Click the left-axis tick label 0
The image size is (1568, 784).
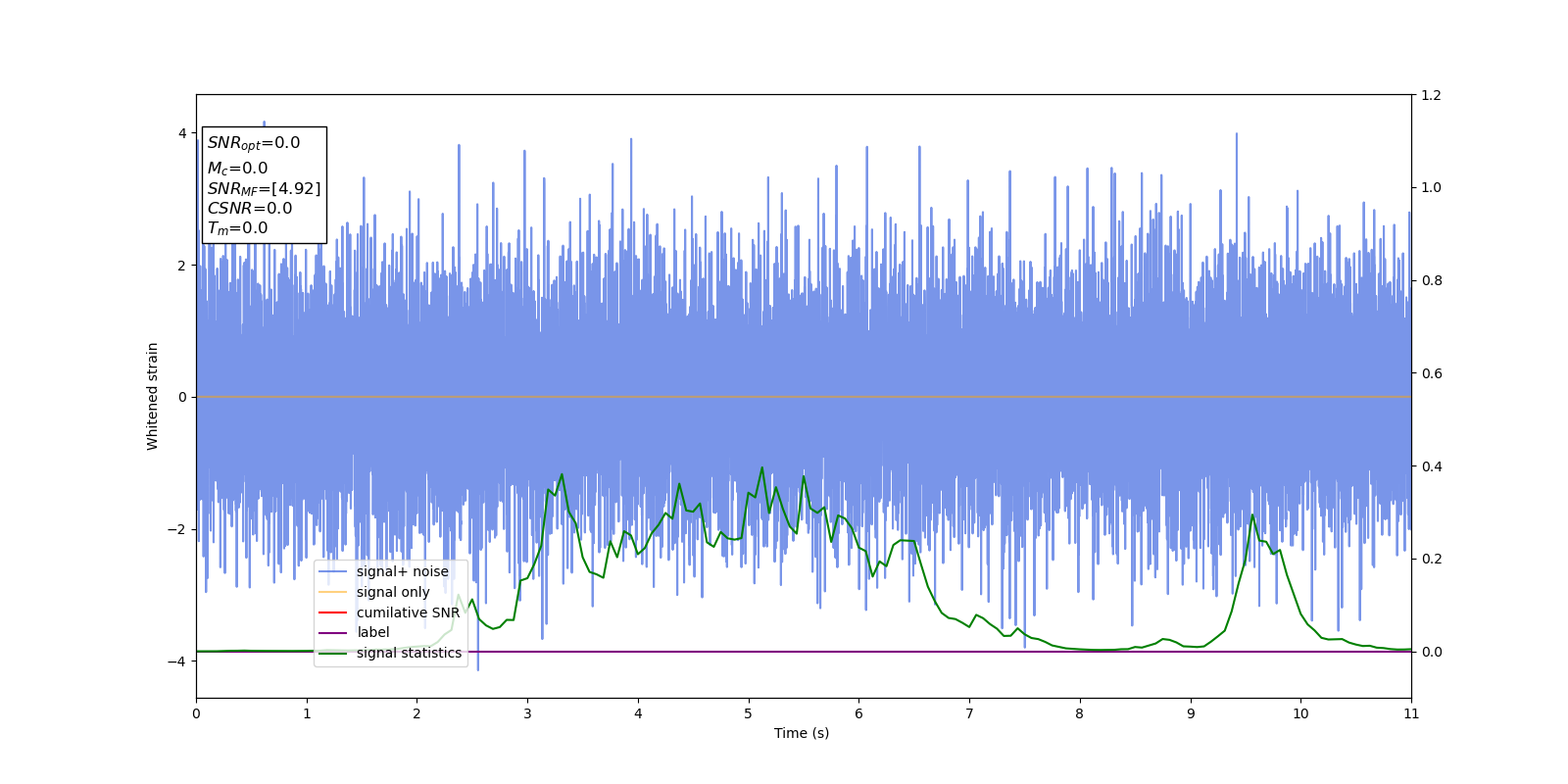[x=182, y=397]
